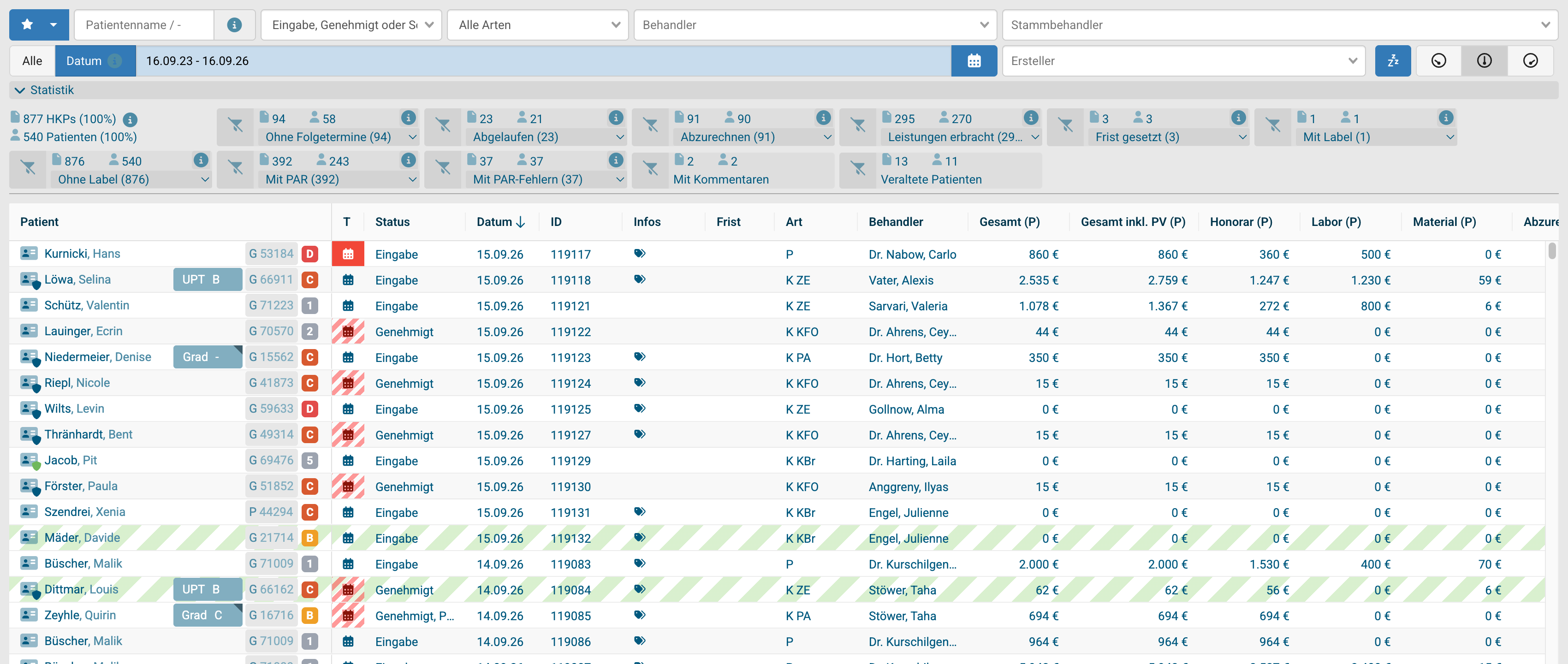Viewport: 1568px width, 664px height.
Task: Toggle filter for Veraltete Patienten statistic
Action: click(x=858, y=169)
